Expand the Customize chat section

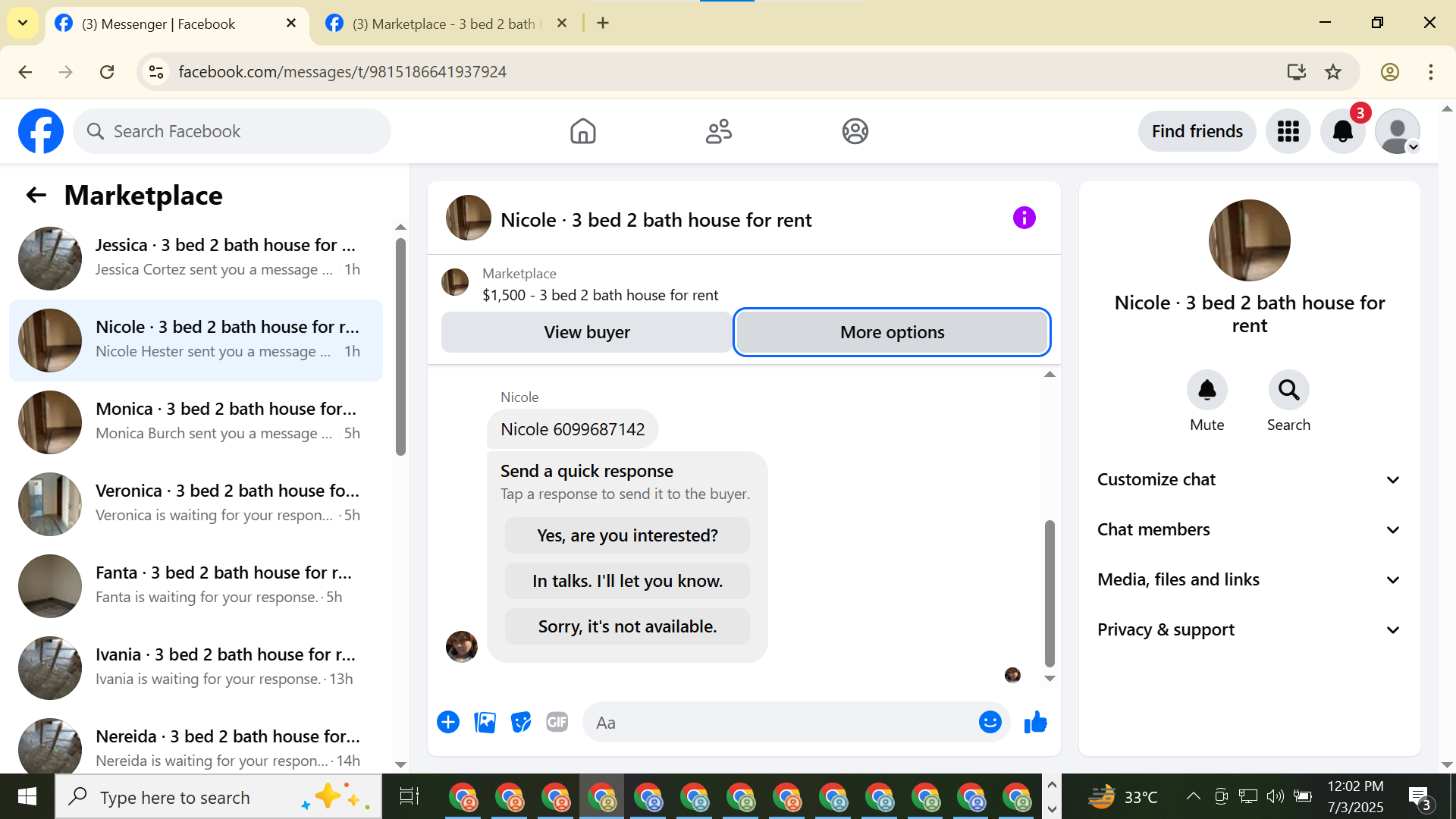pyautogui.click(x=1249, y=479)
